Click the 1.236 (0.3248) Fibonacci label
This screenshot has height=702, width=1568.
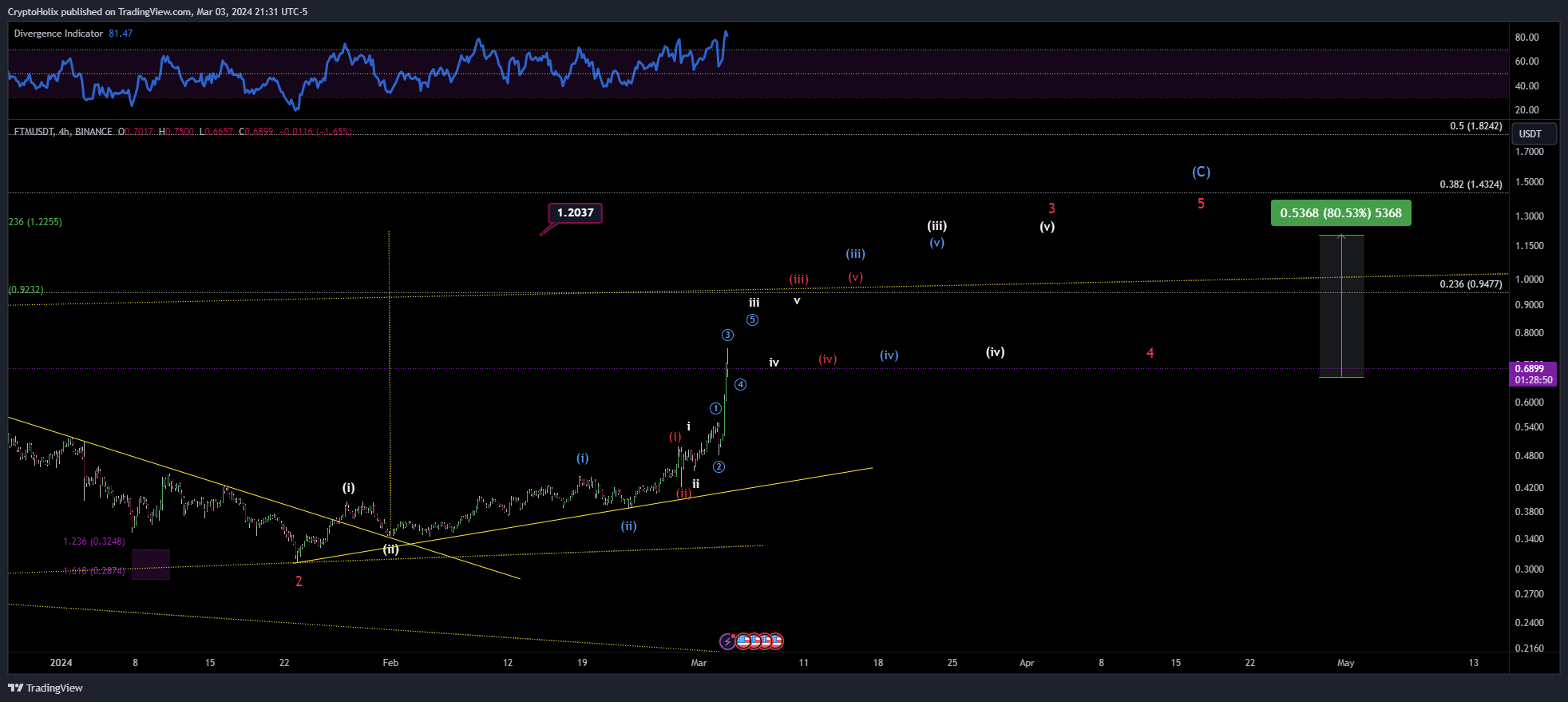(x=94, y=541)
